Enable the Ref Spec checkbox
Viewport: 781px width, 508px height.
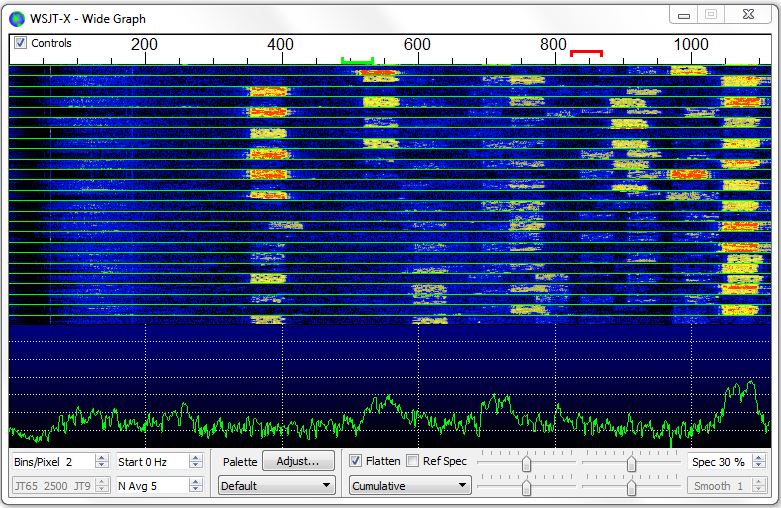(413, 461)
